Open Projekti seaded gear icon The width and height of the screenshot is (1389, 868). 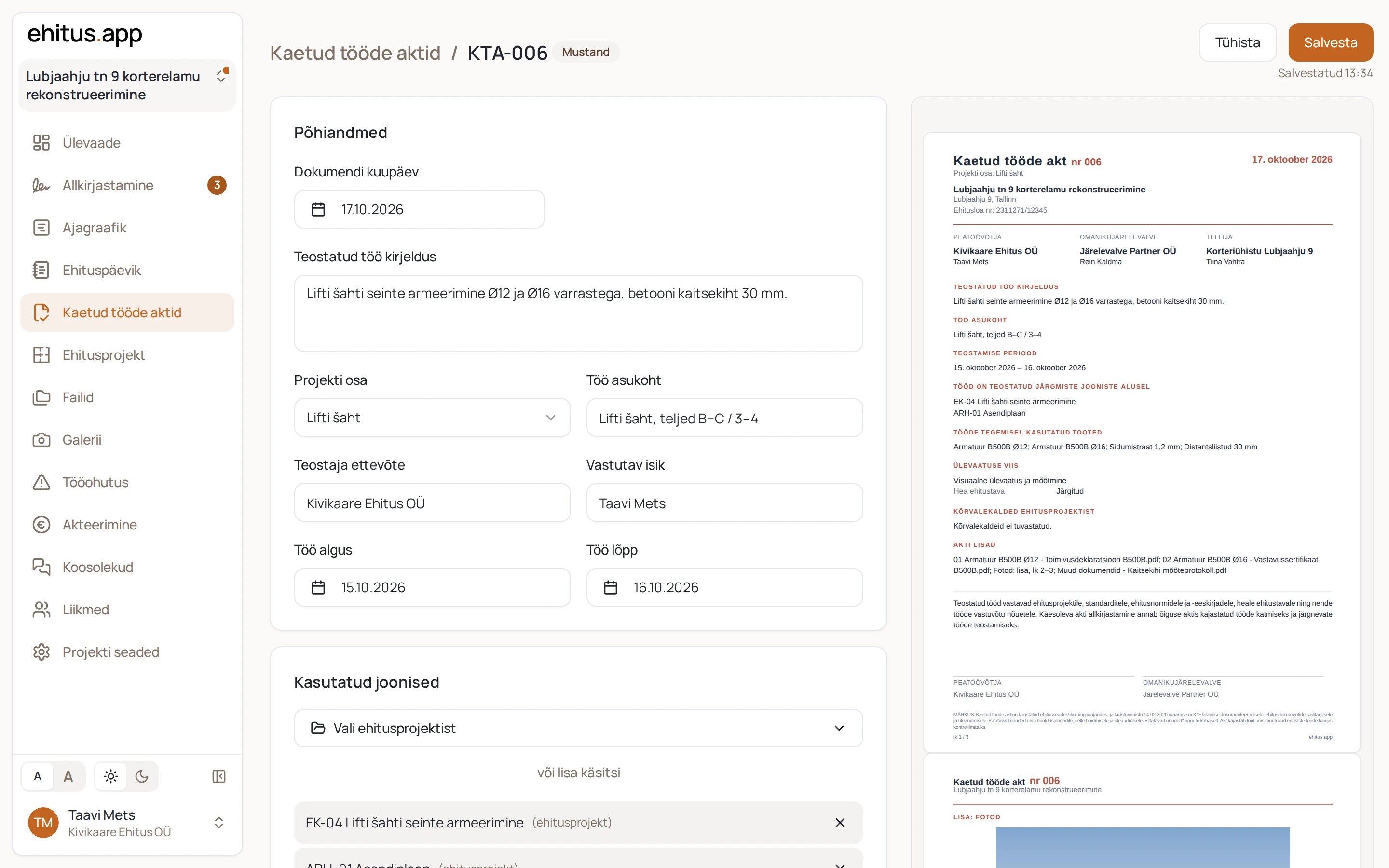[41, 652]
